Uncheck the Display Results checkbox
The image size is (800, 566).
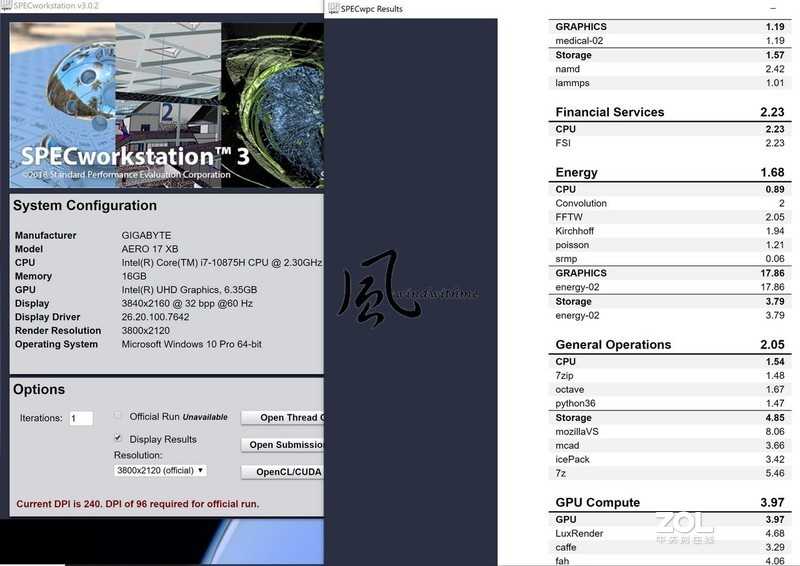(118, 438)
